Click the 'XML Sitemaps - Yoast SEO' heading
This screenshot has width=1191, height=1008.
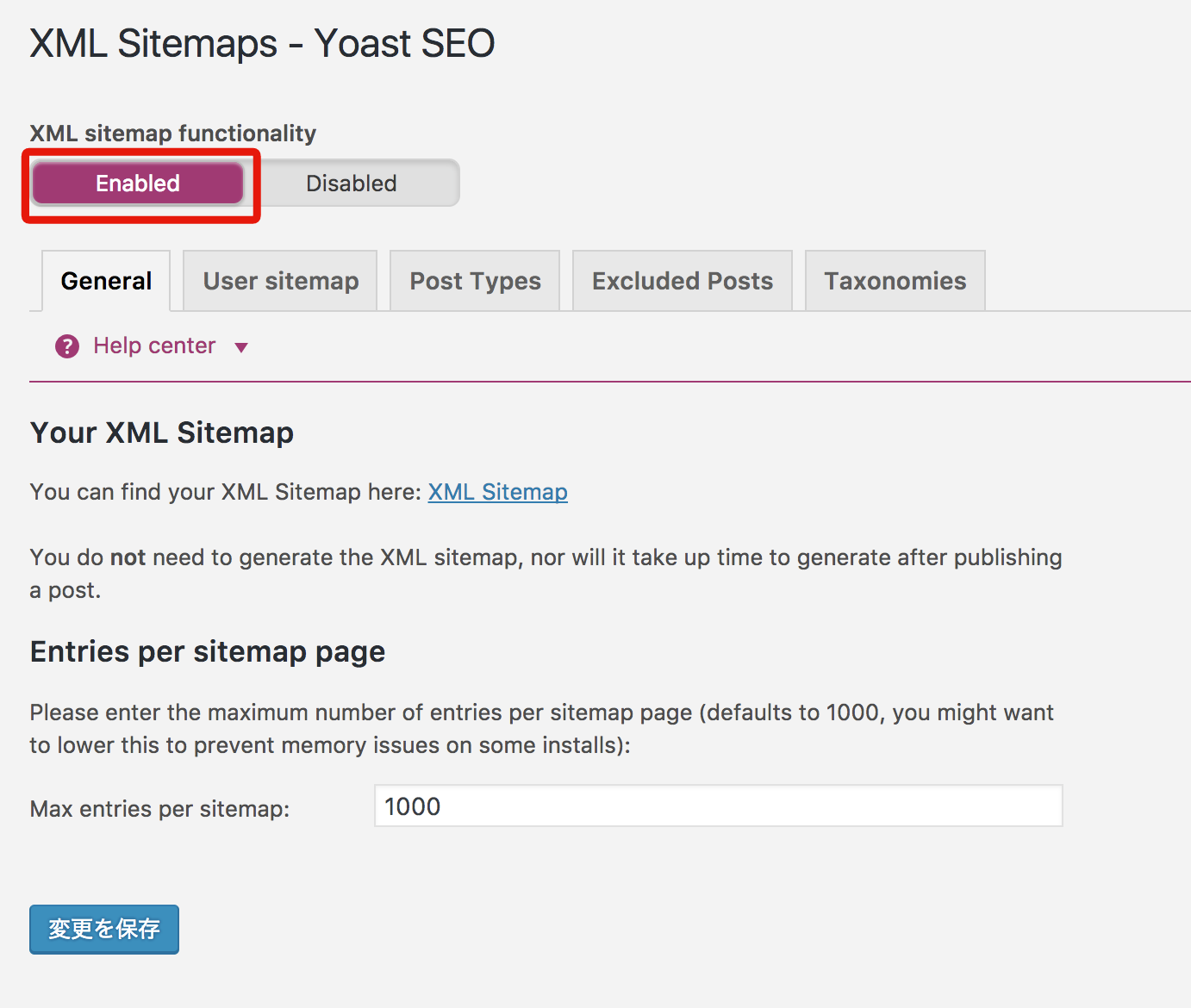262,43
